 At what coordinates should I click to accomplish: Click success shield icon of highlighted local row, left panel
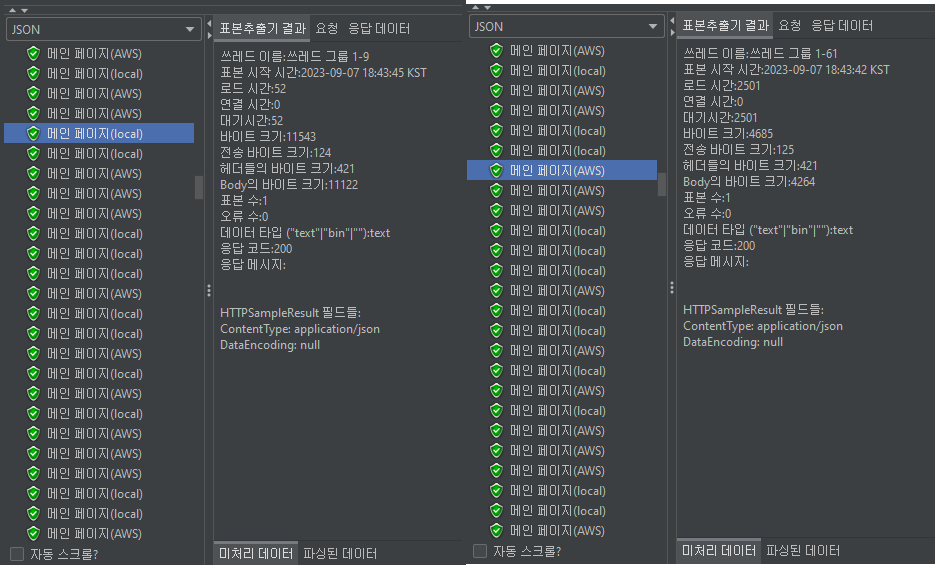click(x=33, y=134)
